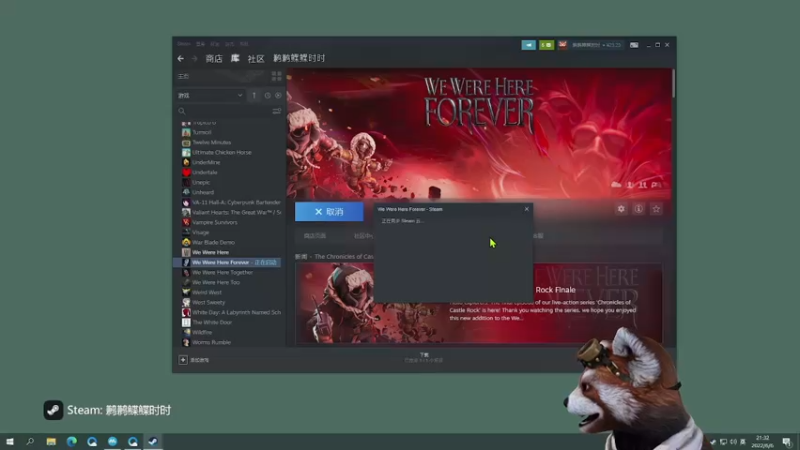
Task: Open the Steam menu in the menu bar
Action: point(184,44)
